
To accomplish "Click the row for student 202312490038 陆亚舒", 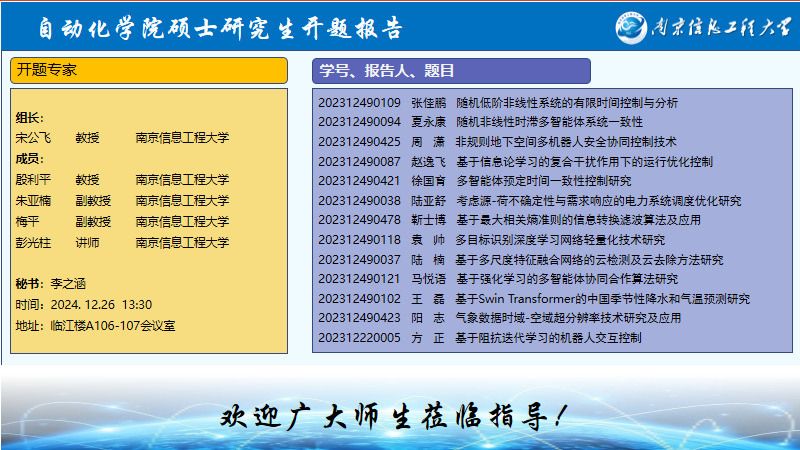I will (529, 200).
